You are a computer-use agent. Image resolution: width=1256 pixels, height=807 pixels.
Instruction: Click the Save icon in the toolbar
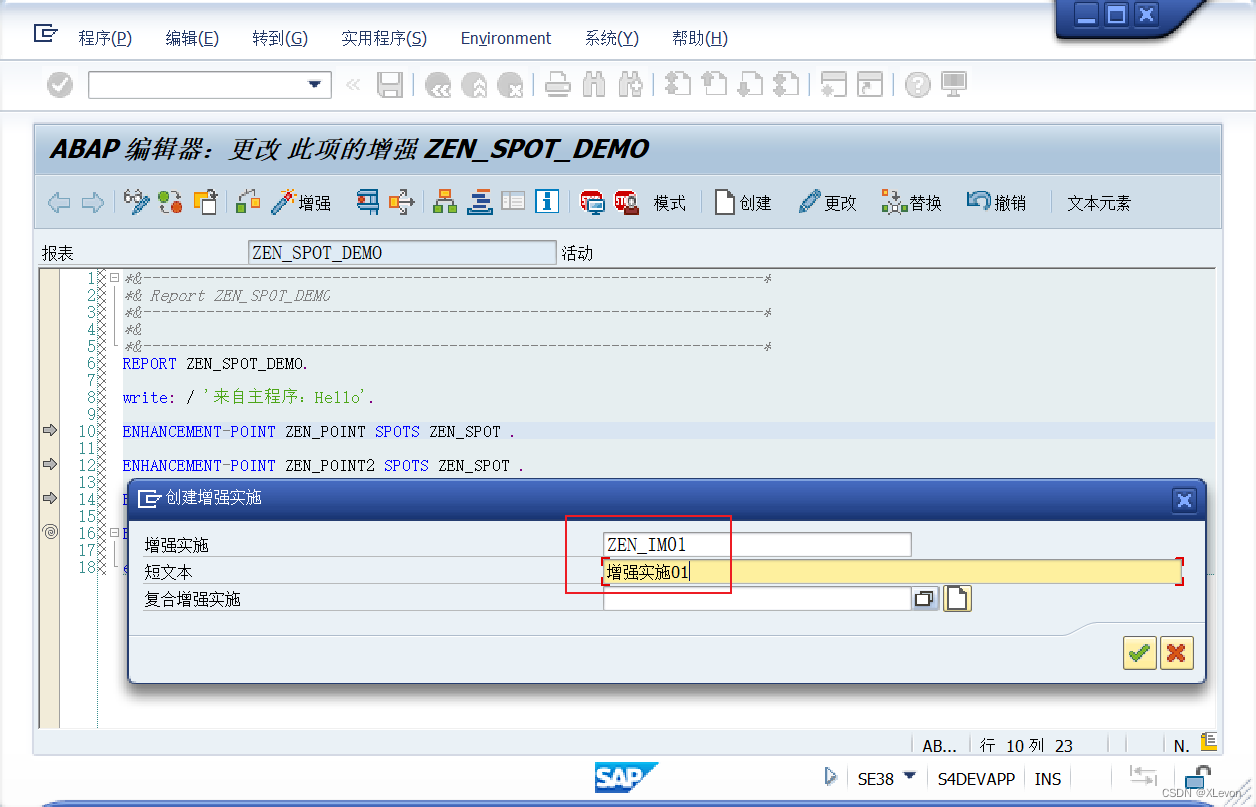390,85
